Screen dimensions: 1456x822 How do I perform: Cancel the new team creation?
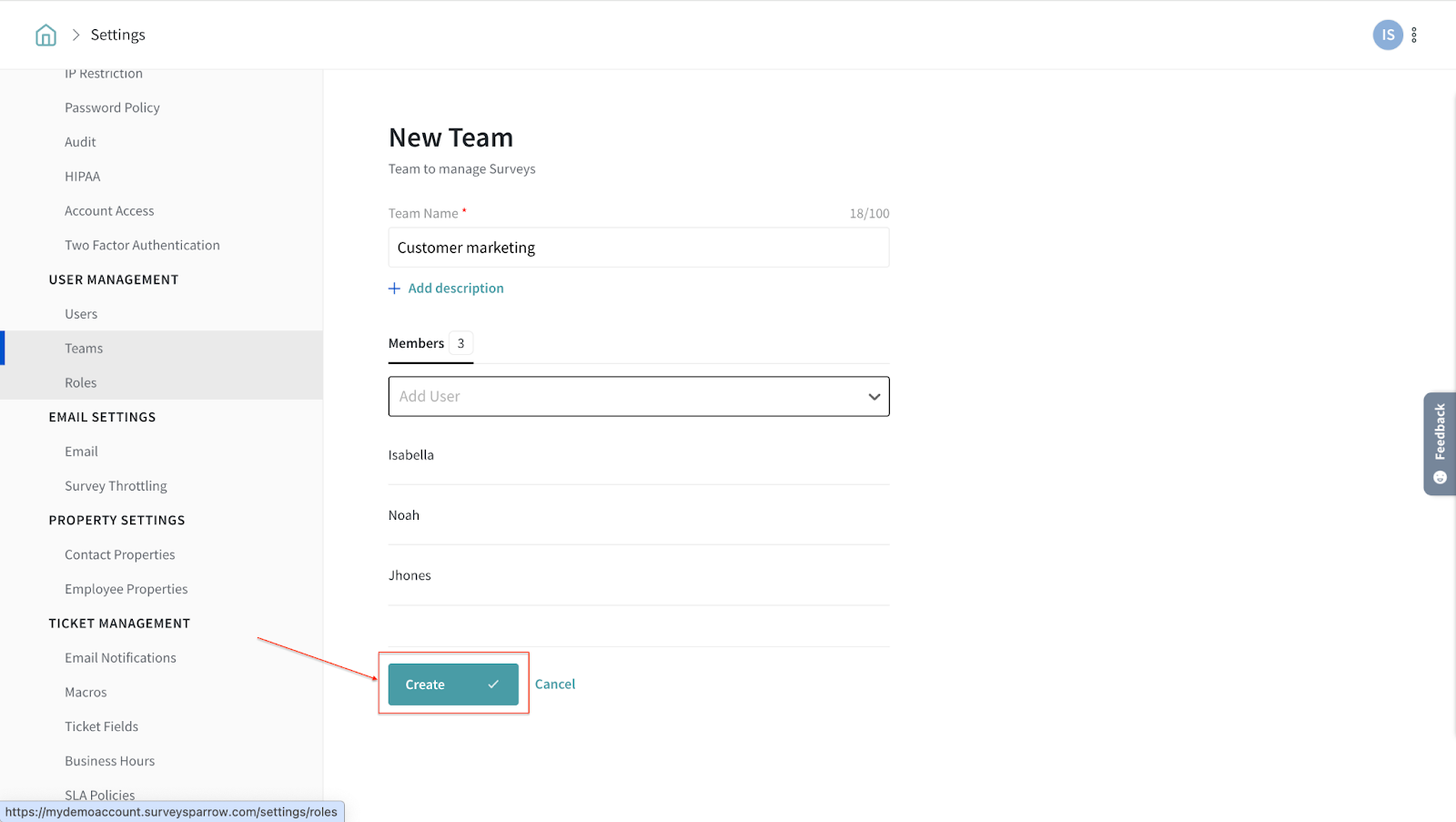pos(555,685)
